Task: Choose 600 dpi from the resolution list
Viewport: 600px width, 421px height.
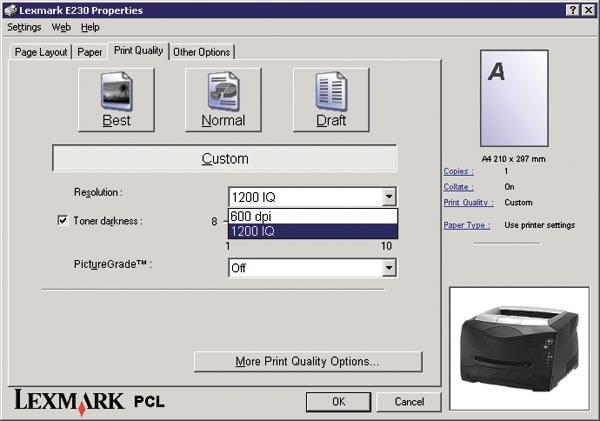Action: pyautogui.click(x=313, y=216)
